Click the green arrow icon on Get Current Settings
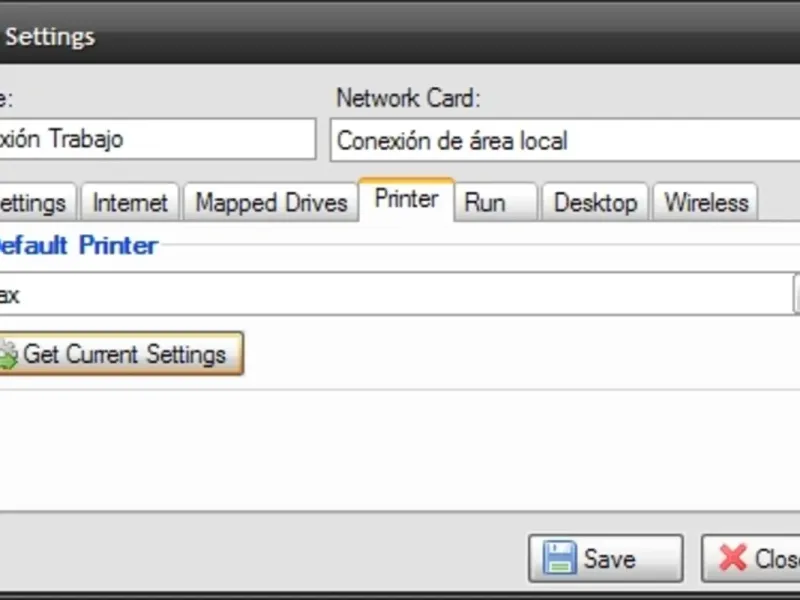This screenshot has height=600, width=800. click(x=8, y=355)
